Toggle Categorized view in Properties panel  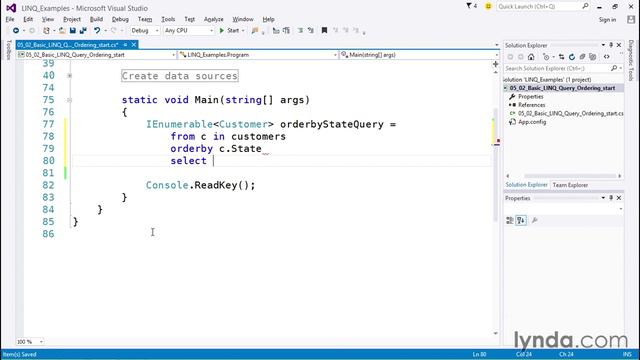point(510,220)
